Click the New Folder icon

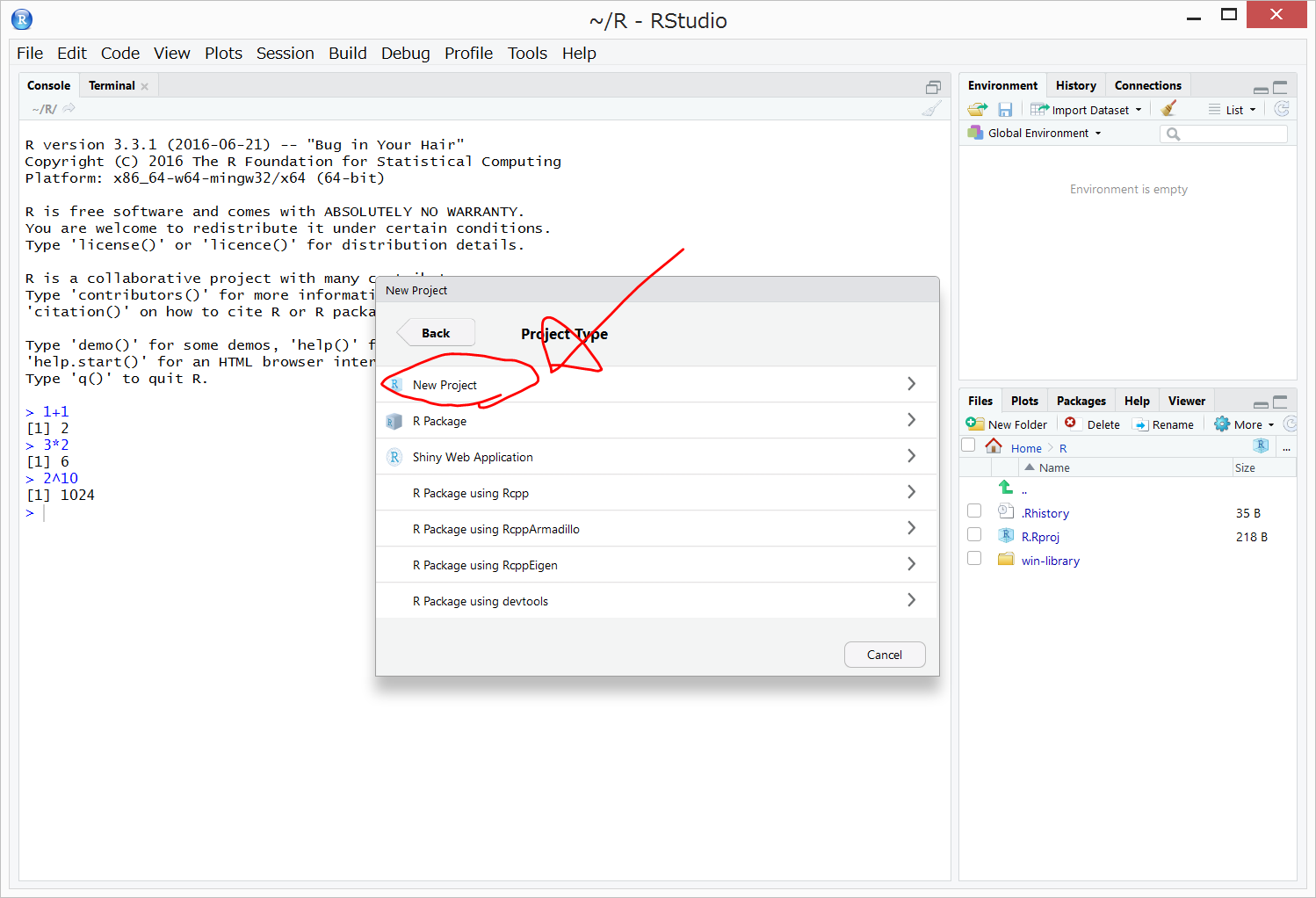[x=975, y=424]
